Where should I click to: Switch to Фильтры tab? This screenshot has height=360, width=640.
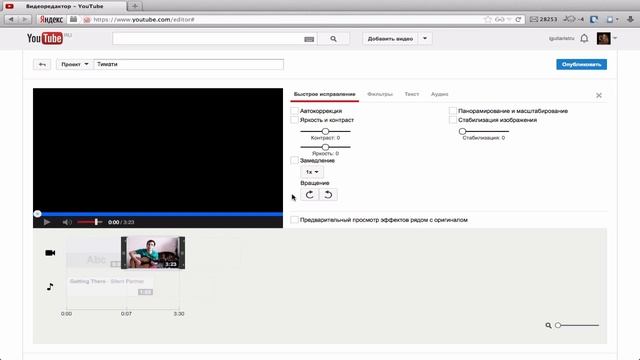[380, 94]
